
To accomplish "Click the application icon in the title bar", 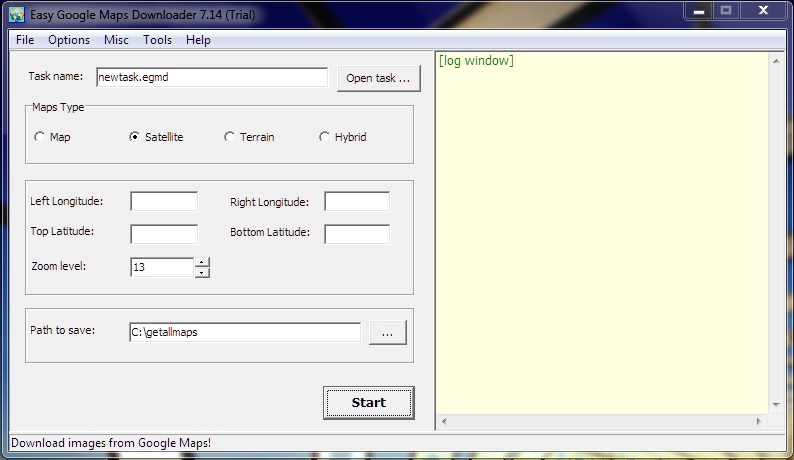I will click(x=17, y=14).
